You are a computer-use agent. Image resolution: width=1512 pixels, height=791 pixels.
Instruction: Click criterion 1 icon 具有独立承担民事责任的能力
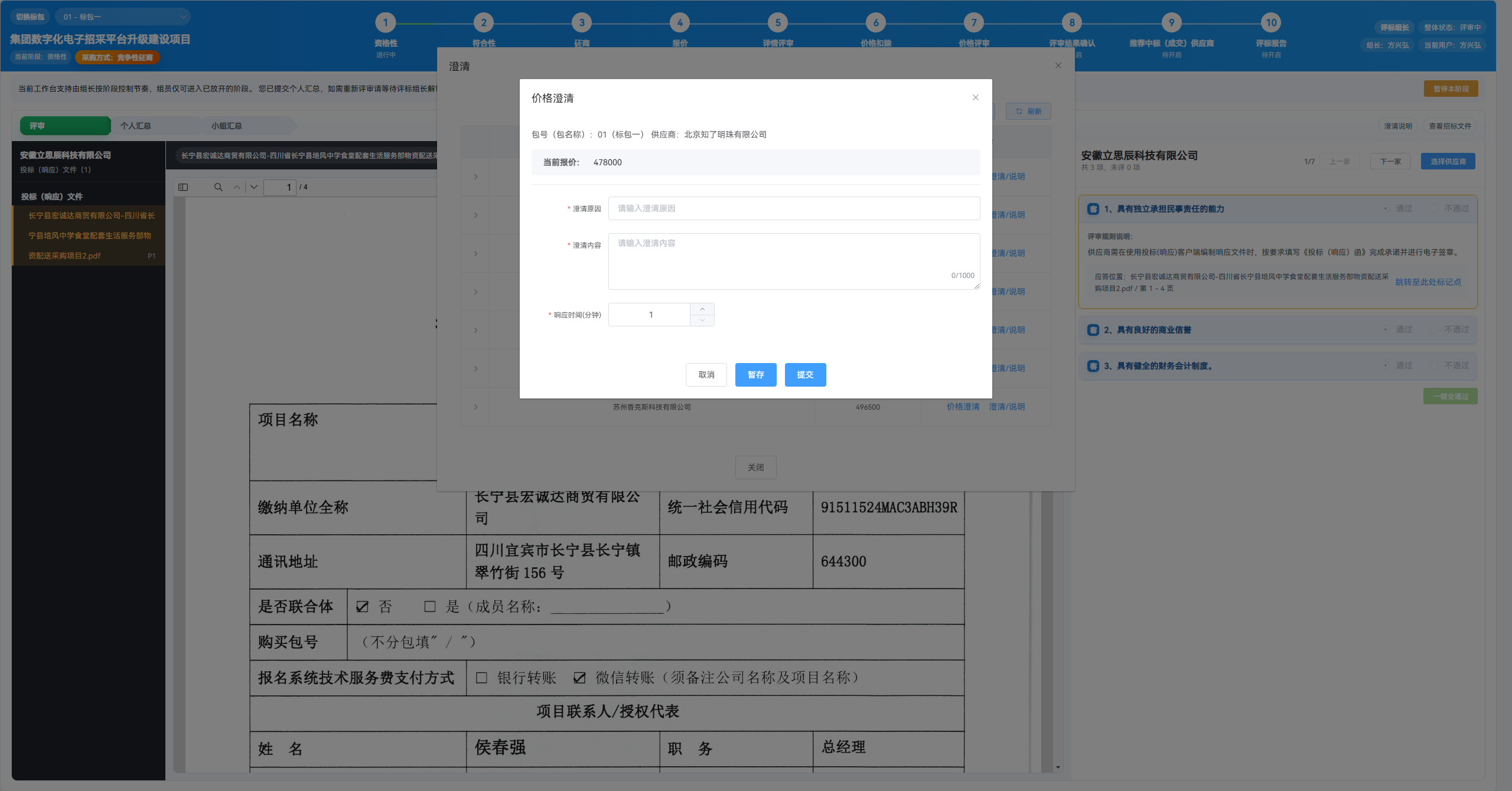(x=1093, y=209)
